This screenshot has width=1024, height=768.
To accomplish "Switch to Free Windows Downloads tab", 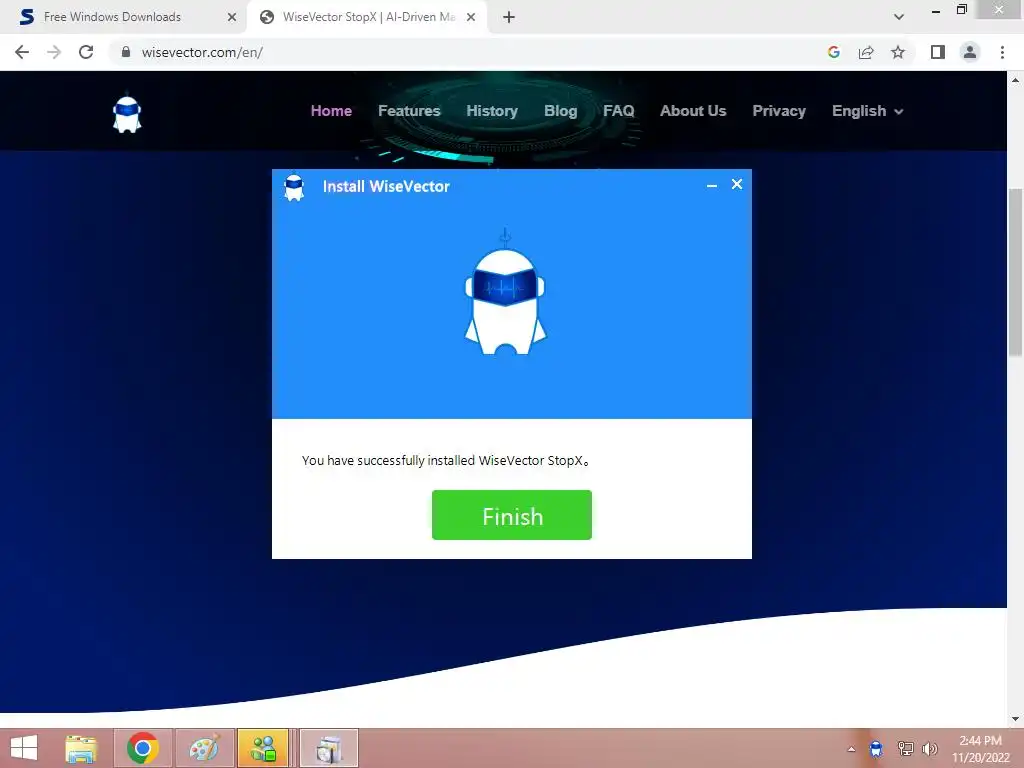I will [x=123, y=17].
